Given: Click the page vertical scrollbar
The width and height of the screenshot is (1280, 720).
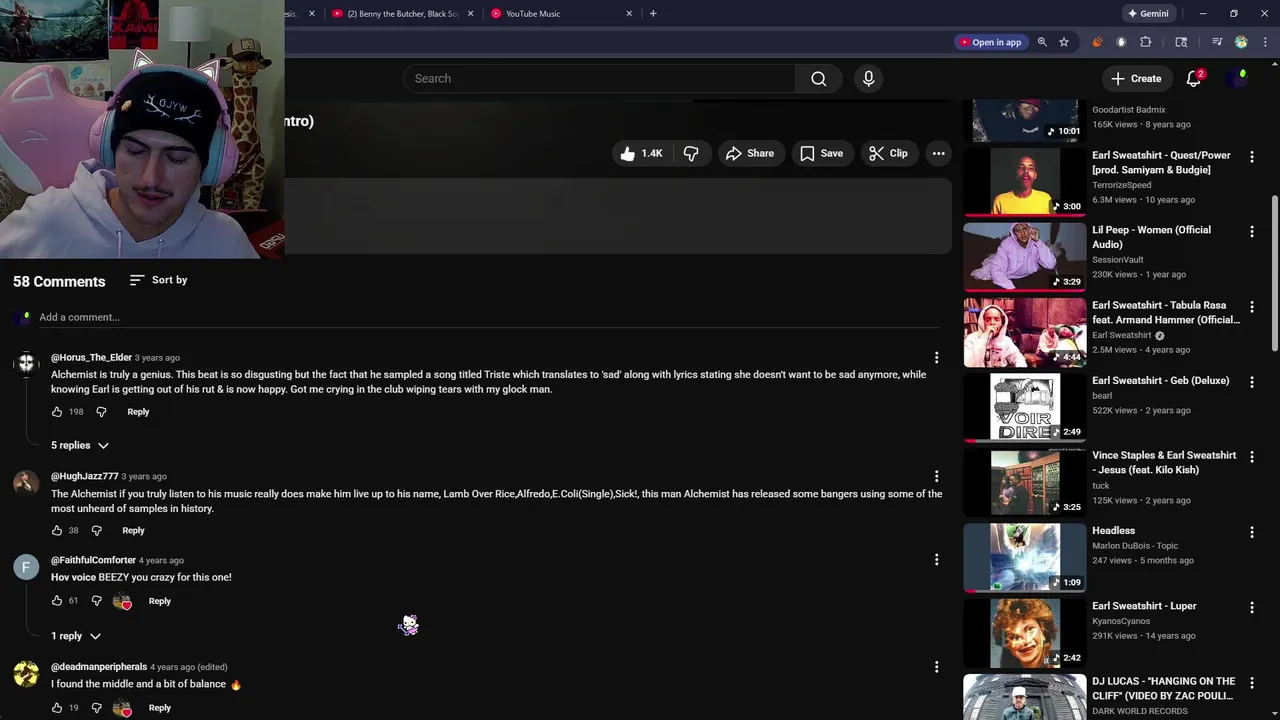Looking at the screenshot, I should 1274,271.
